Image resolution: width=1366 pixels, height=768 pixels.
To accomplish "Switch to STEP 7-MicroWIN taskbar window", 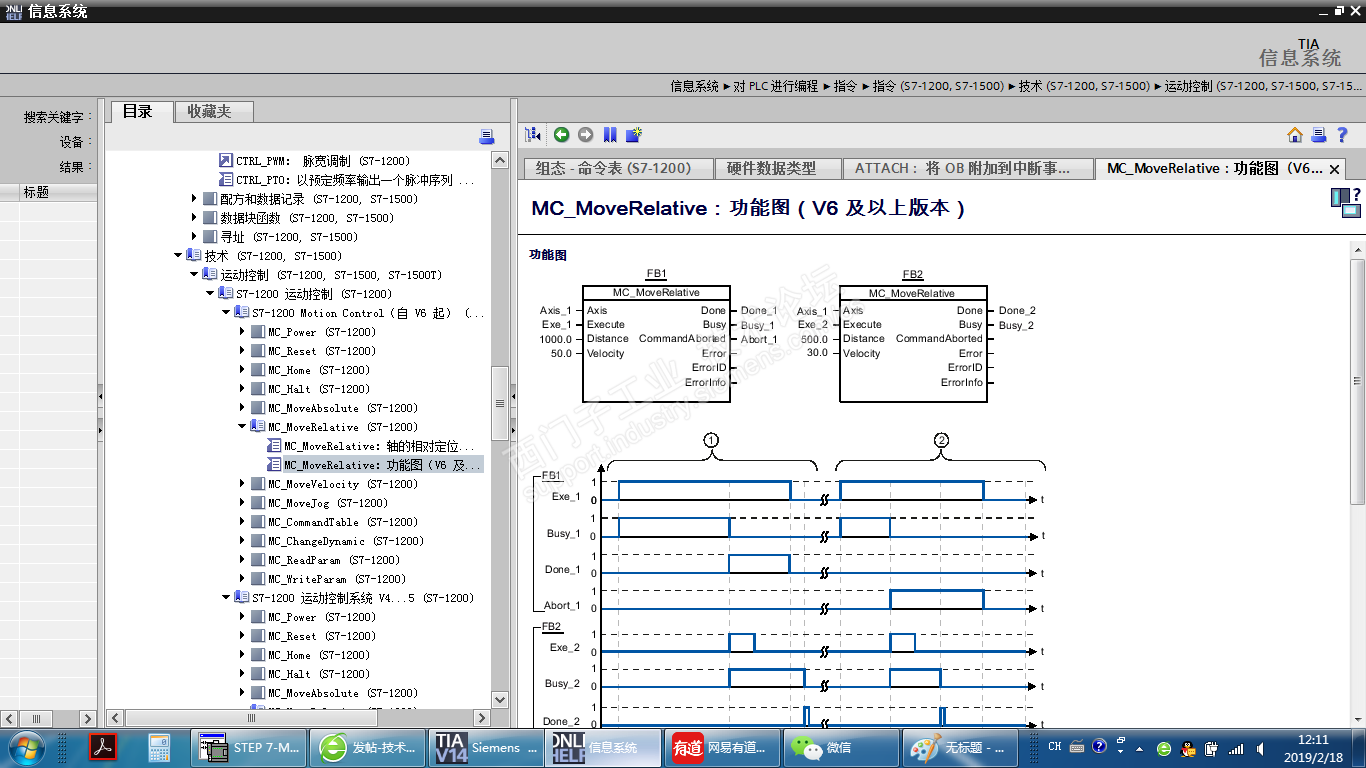I will (249, 747).
